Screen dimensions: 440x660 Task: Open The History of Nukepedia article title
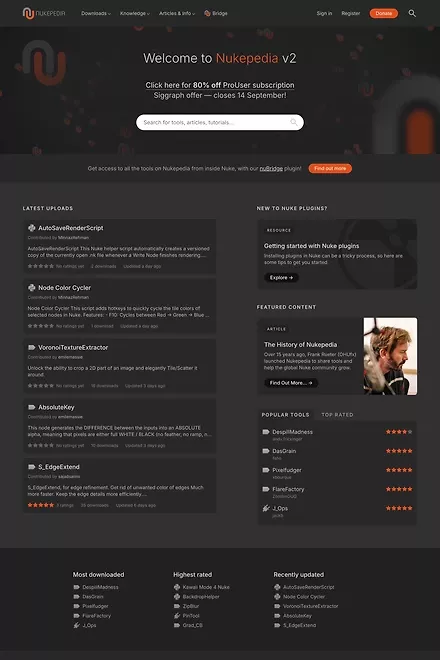(x=300, y=344)
